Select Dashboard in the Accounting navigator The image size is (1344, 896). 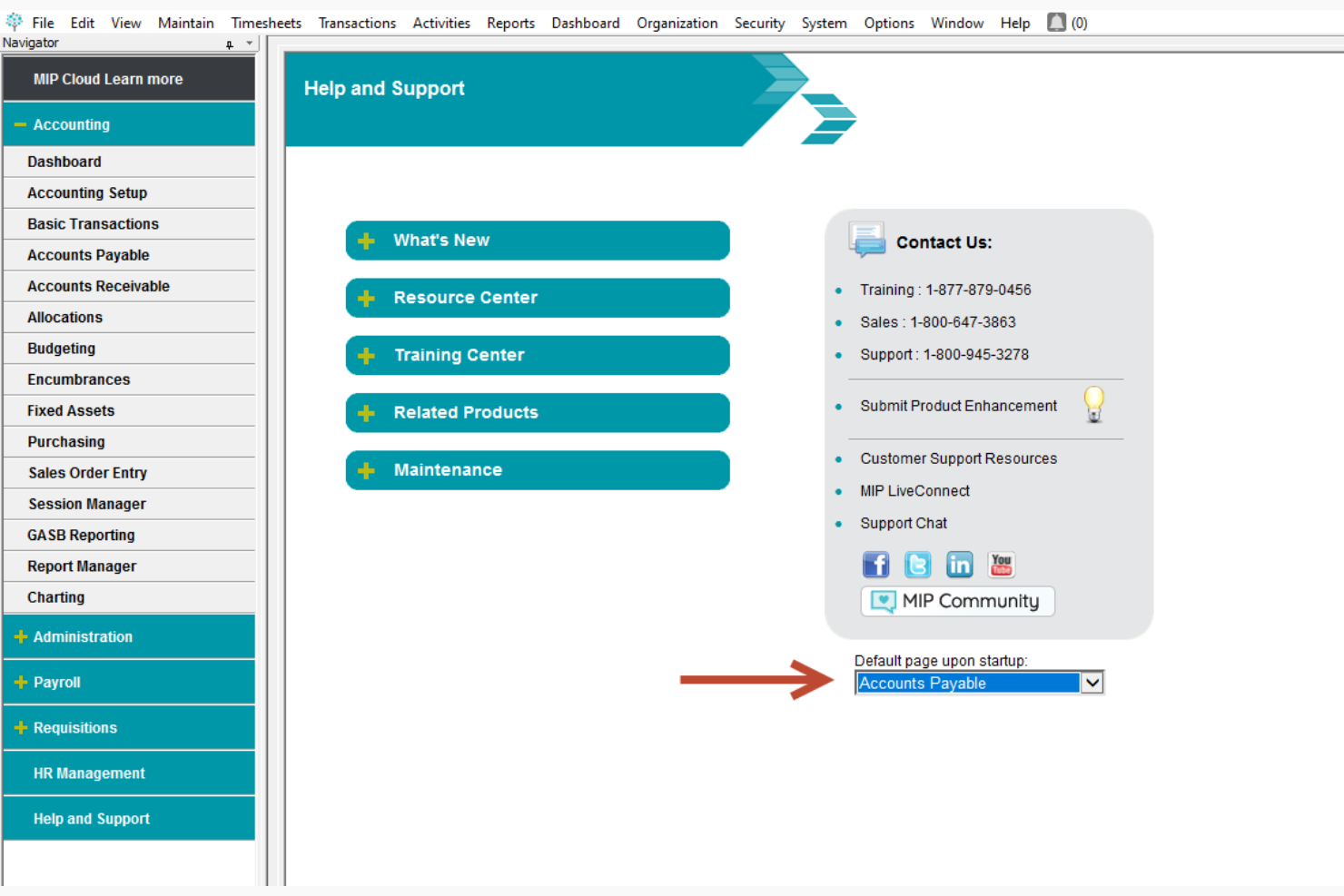tap(129, 162)
